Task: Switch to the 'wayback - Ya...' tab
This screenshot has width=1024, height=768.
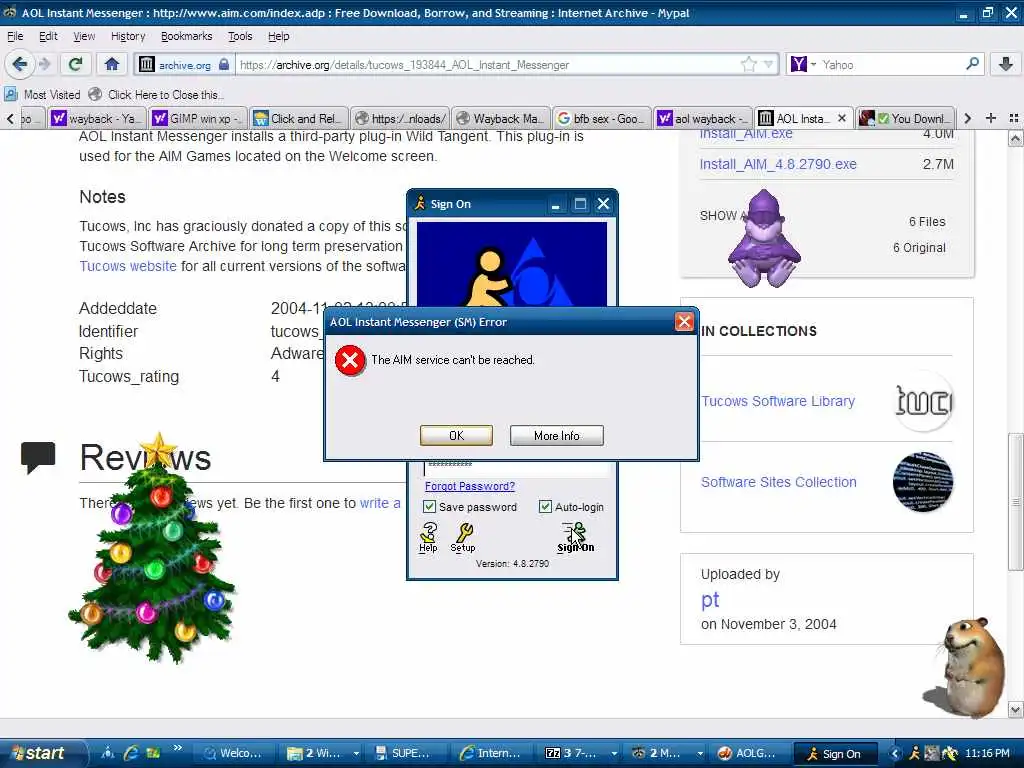Action: pyautogui.click(x=98, y=118)
